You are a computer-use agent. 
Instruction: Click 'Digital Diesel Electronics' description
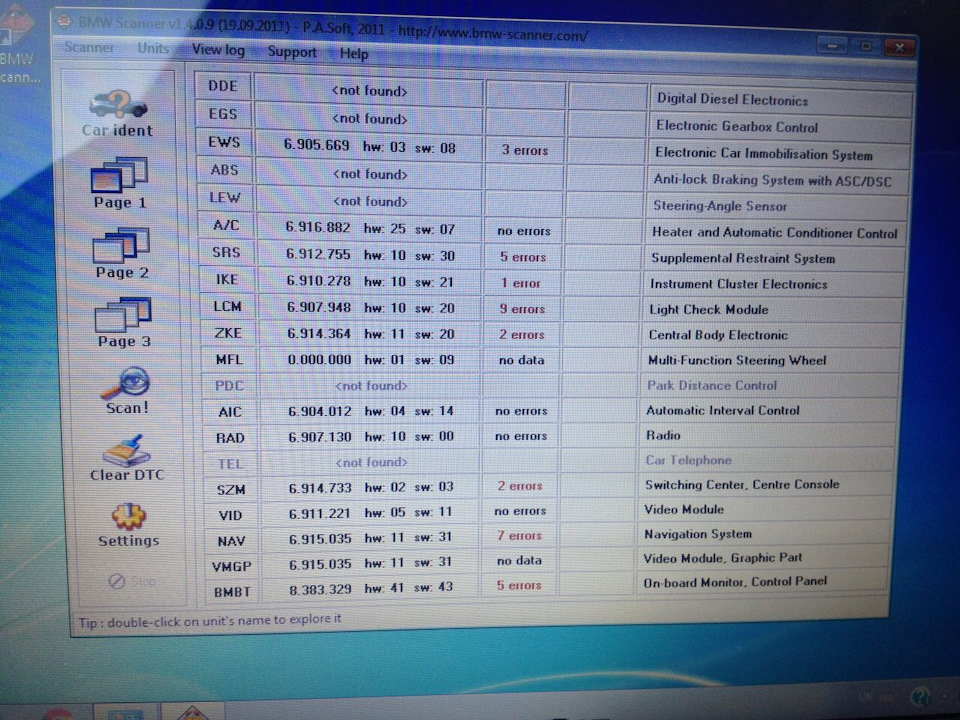[x=732, y=100]
